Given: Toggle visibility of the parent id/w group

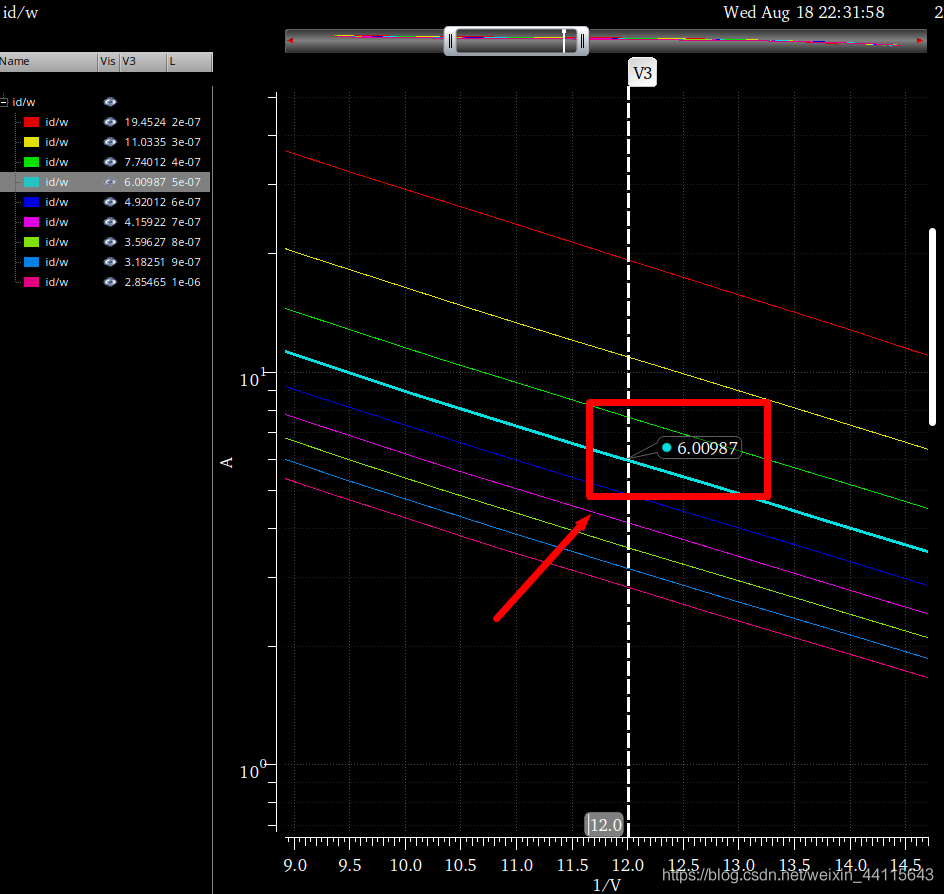Looking at the screenshot, I should click(110, 102).
